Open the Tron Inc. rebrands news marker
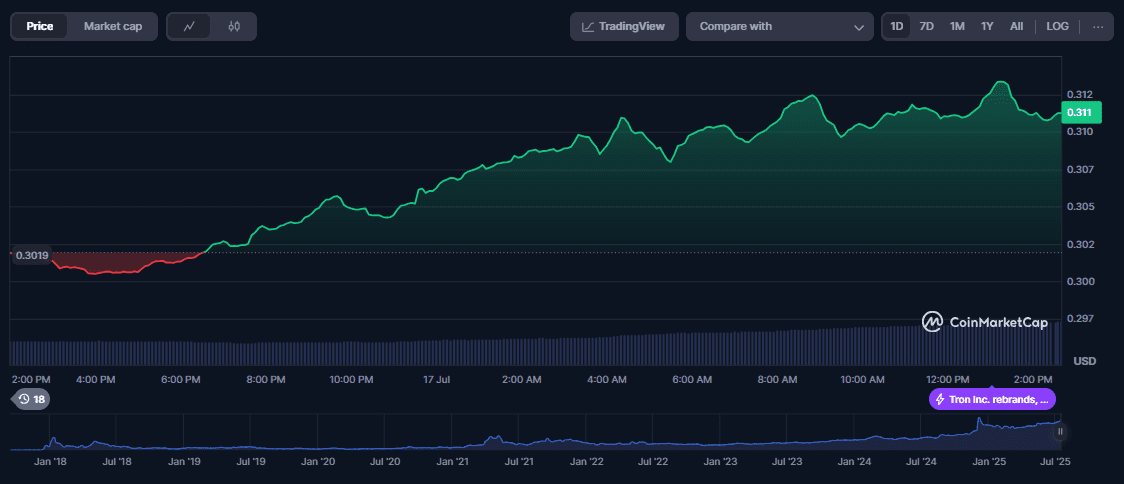 click(992, 399)
